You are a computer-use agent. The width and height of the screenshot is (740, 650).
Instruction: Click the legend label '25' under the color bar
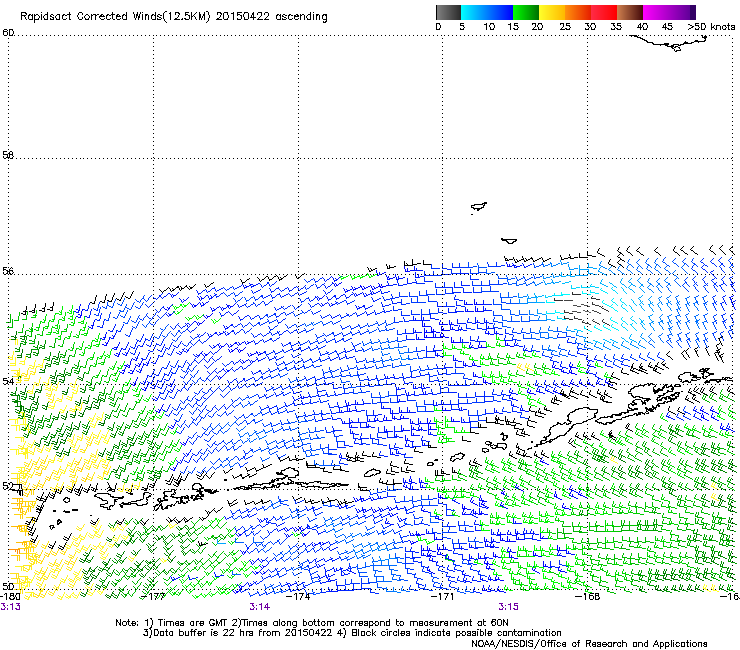point(565,27)
